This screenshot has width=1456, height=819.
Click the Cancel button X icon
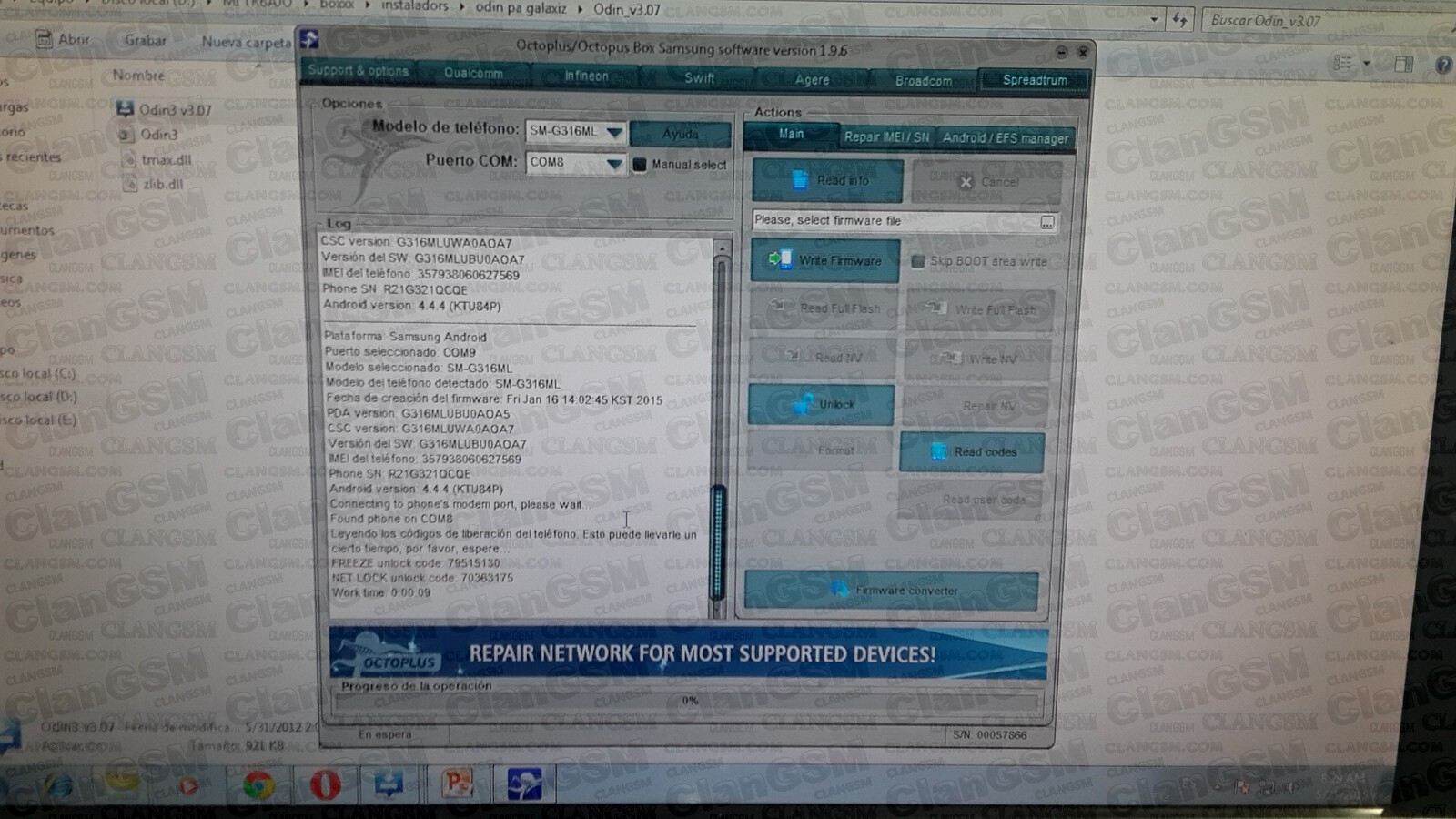point(966,182)
